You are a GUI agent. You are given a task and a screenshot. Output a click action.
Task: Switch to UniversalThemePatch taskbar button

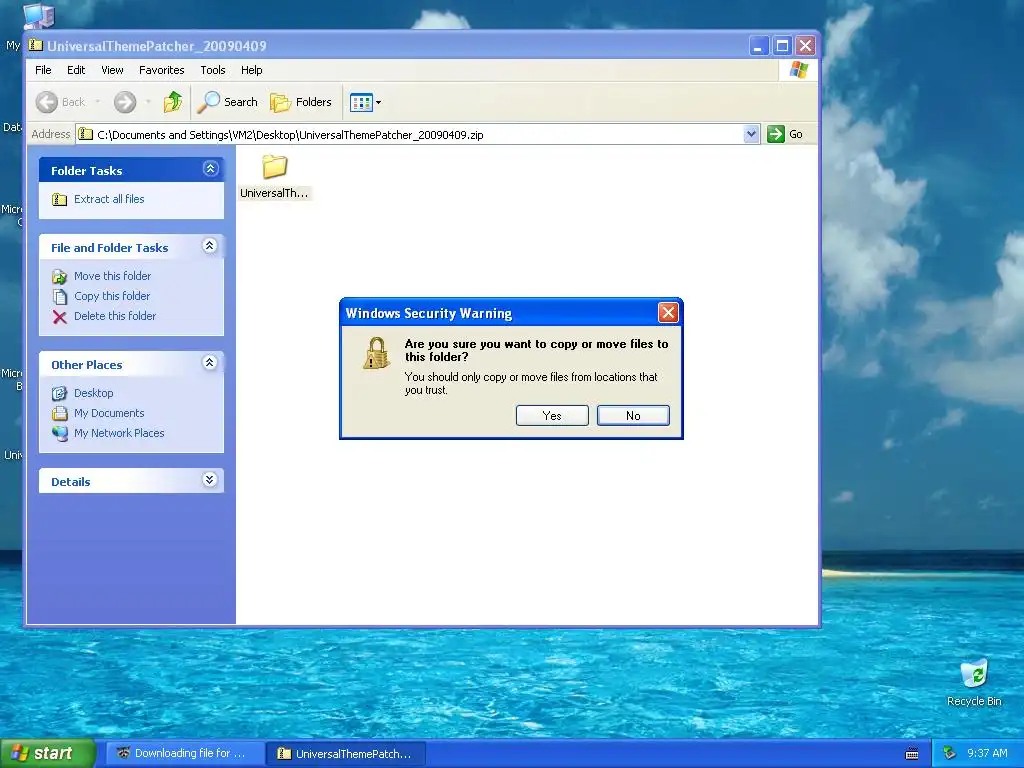[346, 754]
